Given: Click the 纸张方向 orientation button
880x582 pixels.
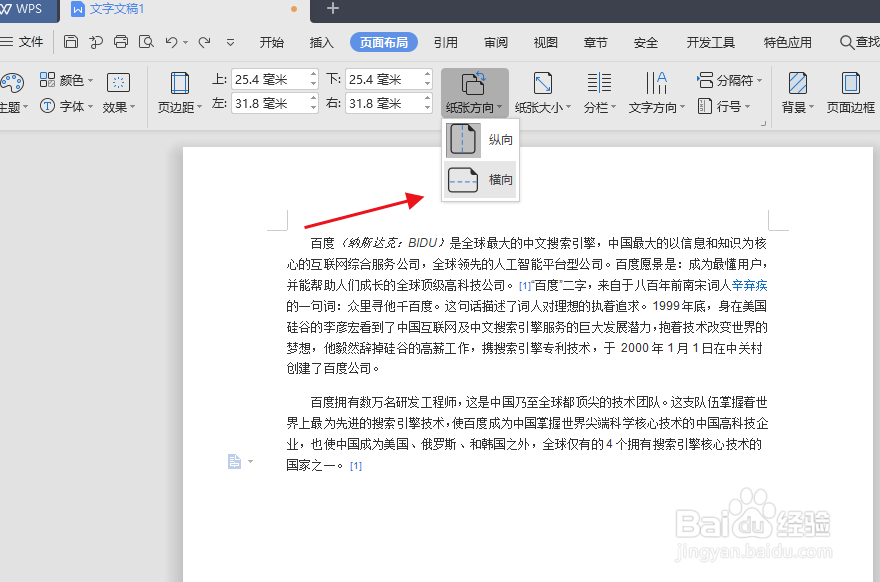Looking at the screenshot, I should click(474, 93).
